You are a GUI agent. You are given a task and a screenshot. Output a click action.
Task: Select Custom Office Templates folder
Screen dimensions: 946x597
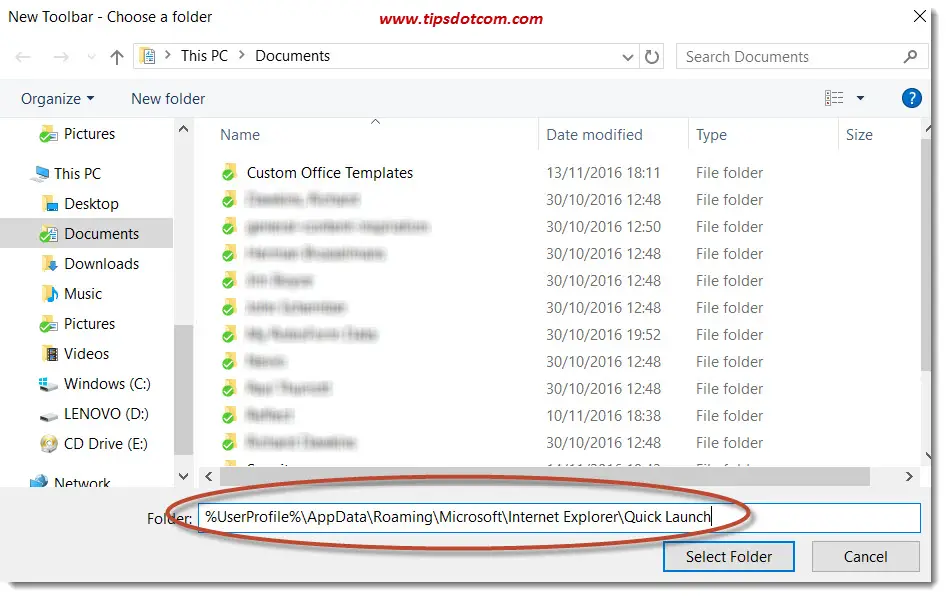[329, 173]
